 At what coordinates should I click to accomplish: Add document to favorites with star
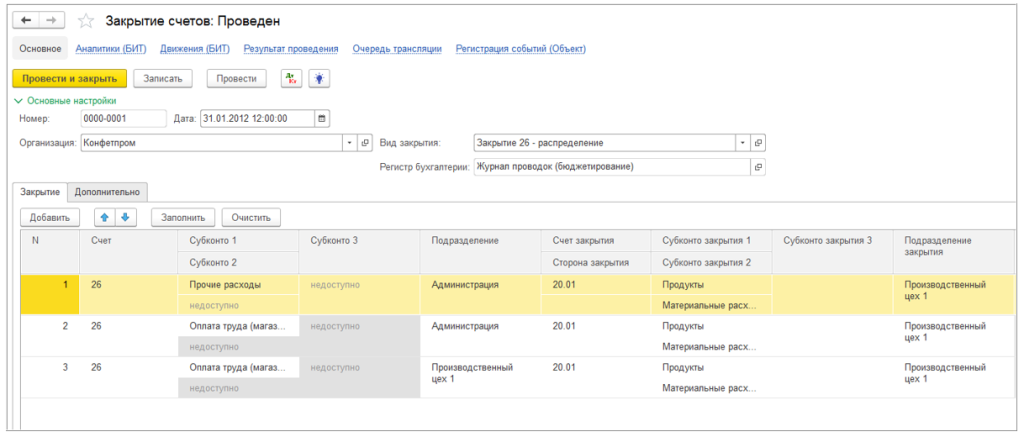pyautogui.click(x=86, y=22)
